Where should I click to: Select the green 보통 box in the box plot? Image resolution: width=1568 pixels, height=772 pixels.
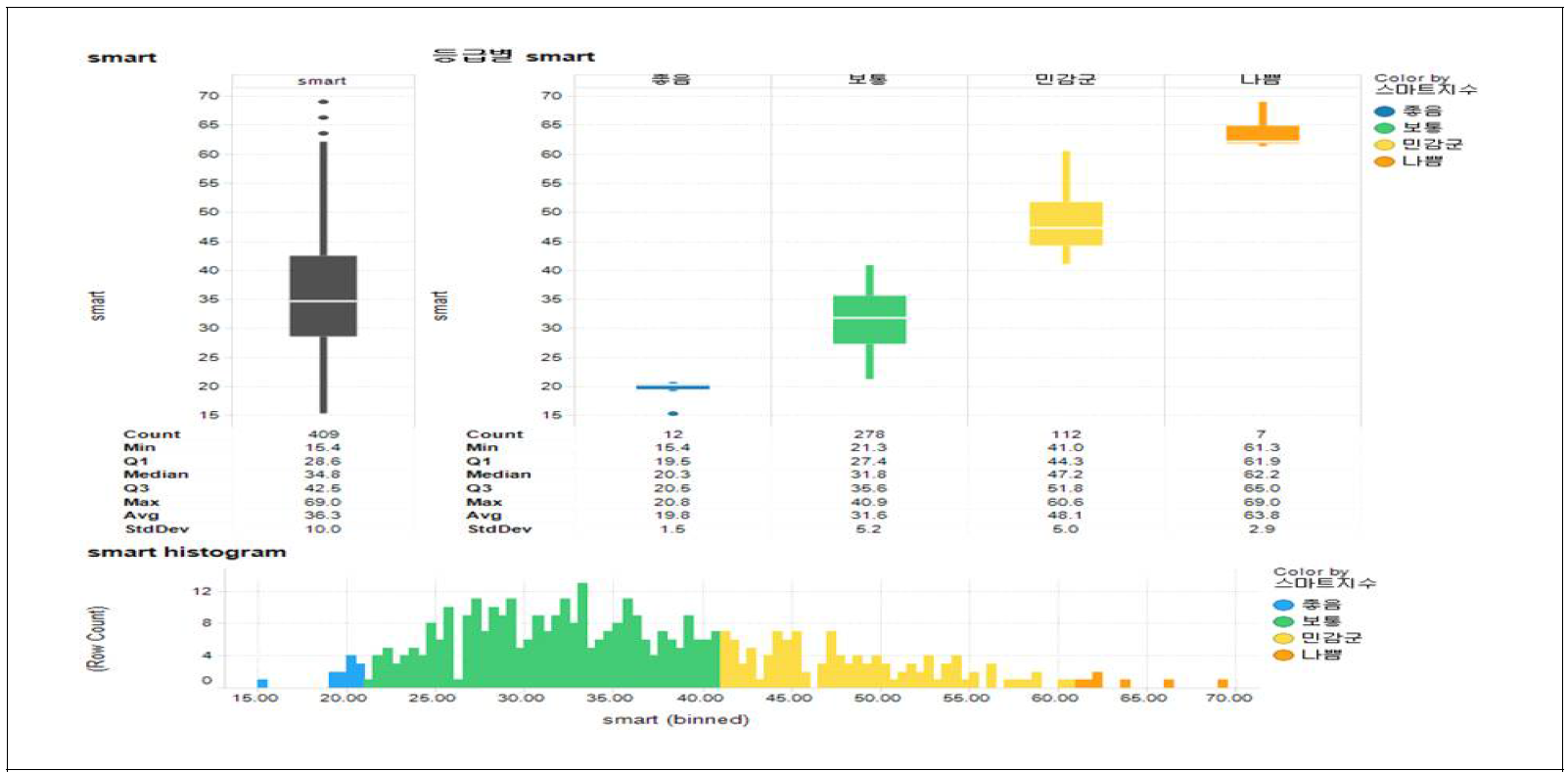[x=869, y=320]
